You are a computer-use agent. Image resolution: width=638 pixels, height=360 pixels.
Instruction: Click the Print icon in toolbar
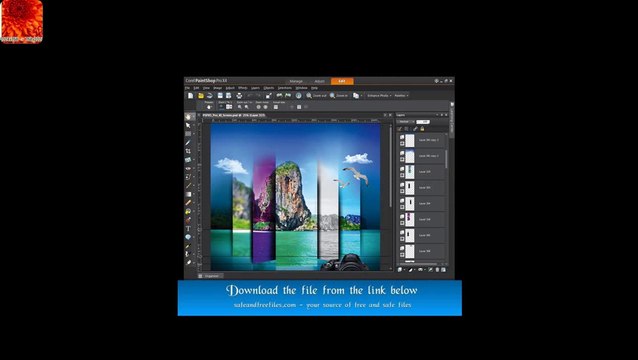pos(239,96)
